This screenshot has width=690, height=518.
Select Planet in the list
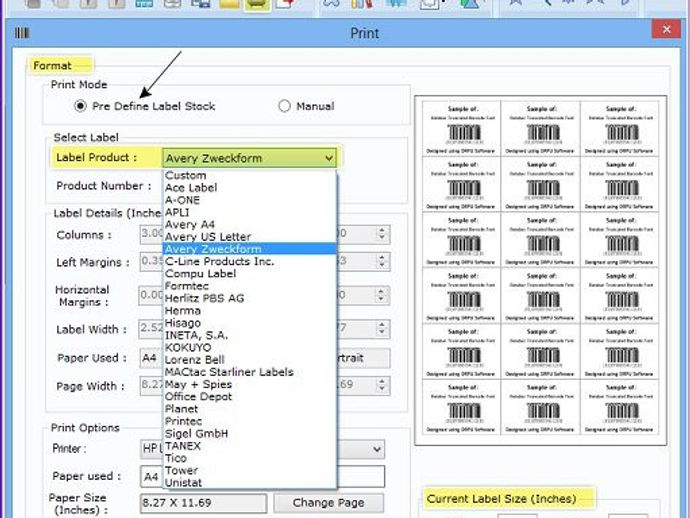coord(250,409)
